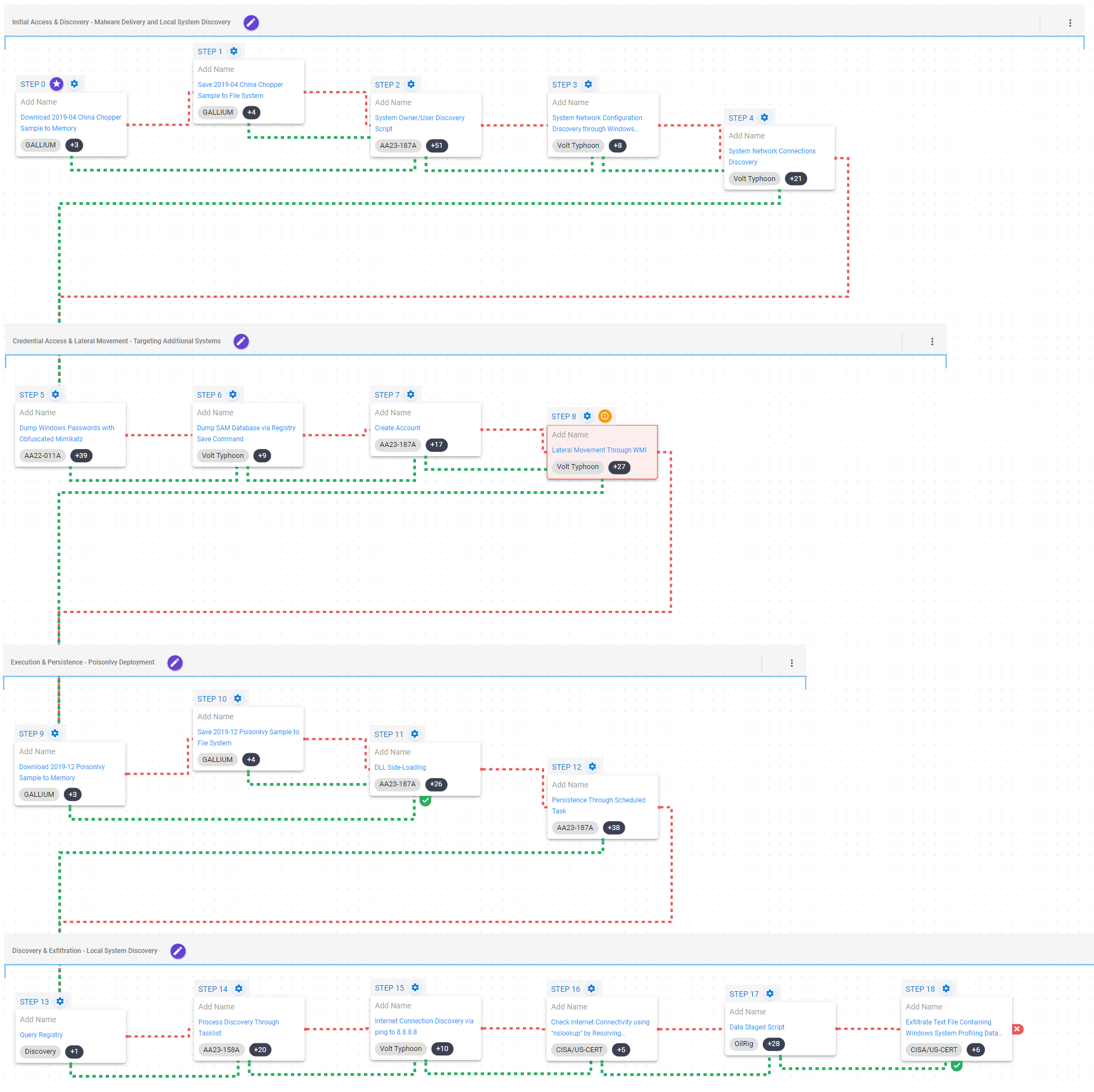Open Execution & Persistence three-dot menu
The height and width of the screenshot is (1092, 1094).
pyautogui.click(x=791, y=663)
